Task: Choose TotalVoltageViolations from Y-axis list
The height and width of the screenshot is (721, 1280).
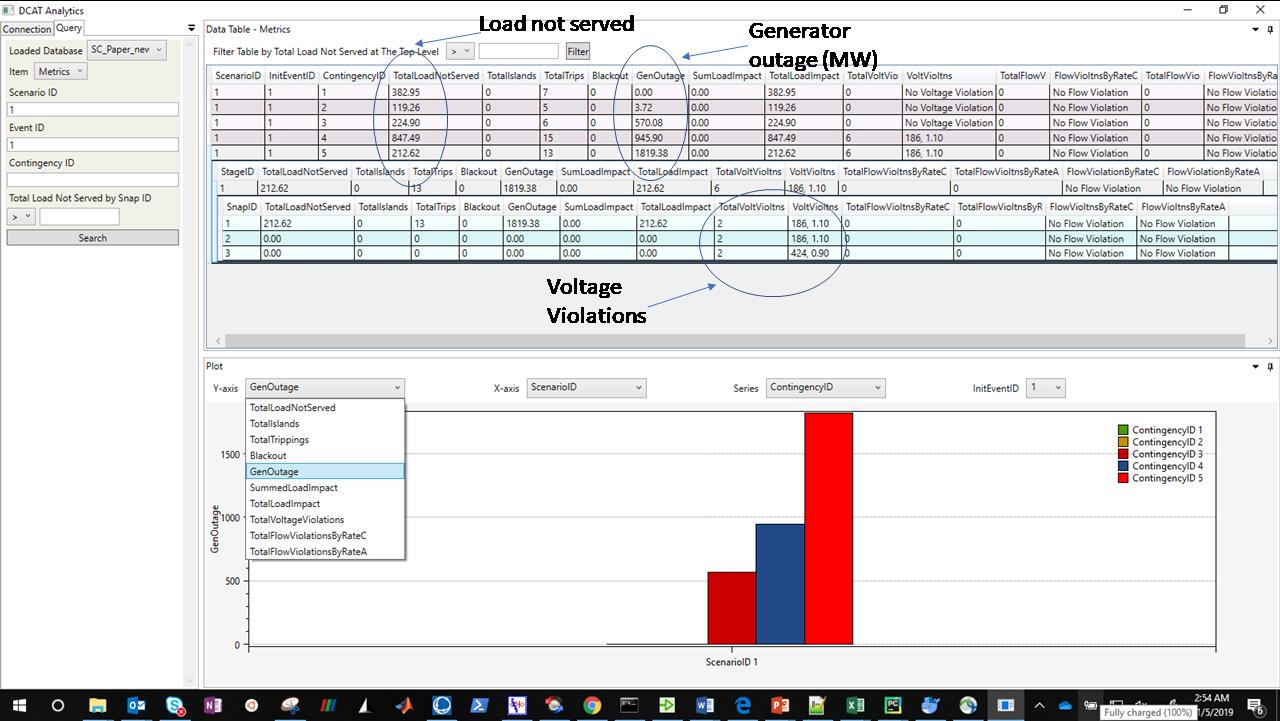Action: tap(296, 520)
